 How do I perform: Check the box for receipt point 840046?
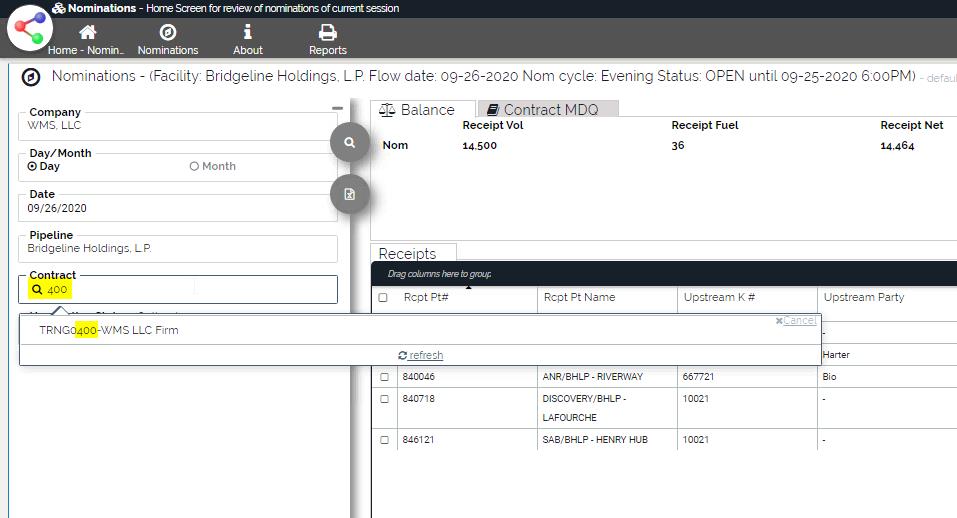point(384,377)
